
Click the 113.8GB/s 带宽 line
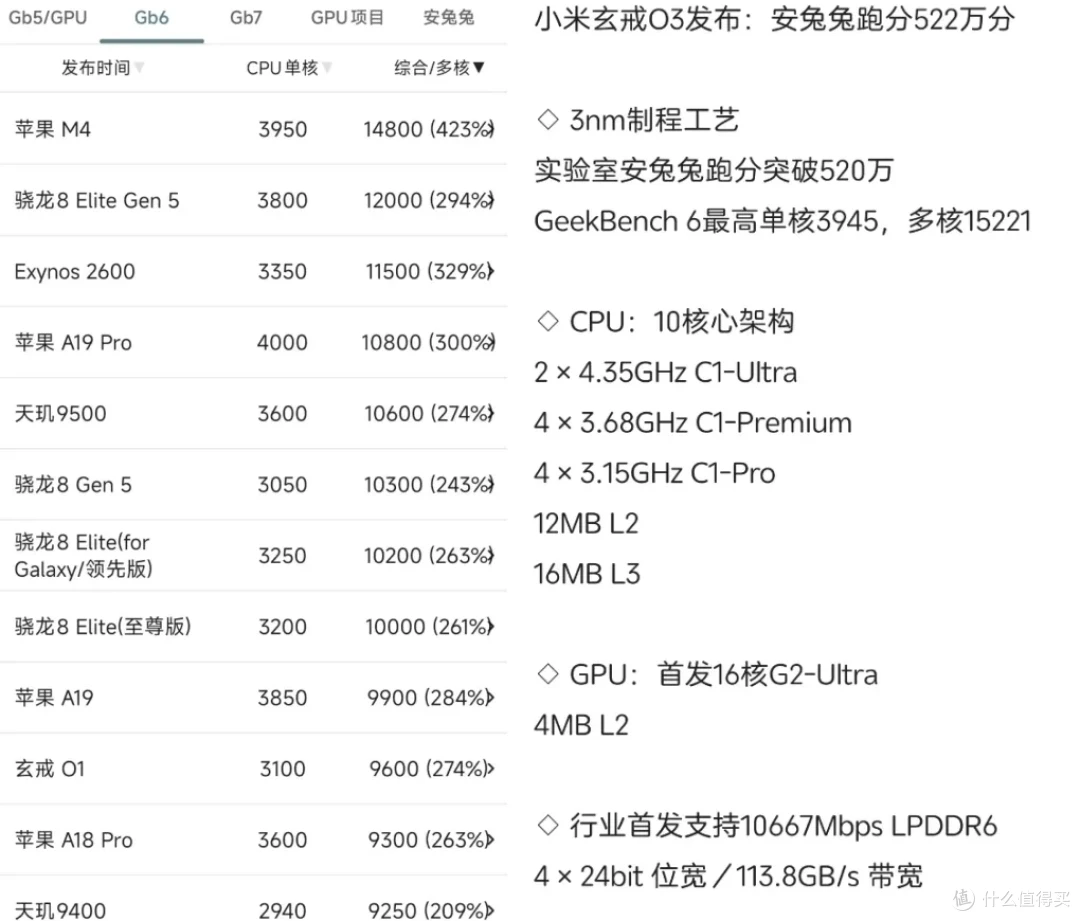pos(728,876)
